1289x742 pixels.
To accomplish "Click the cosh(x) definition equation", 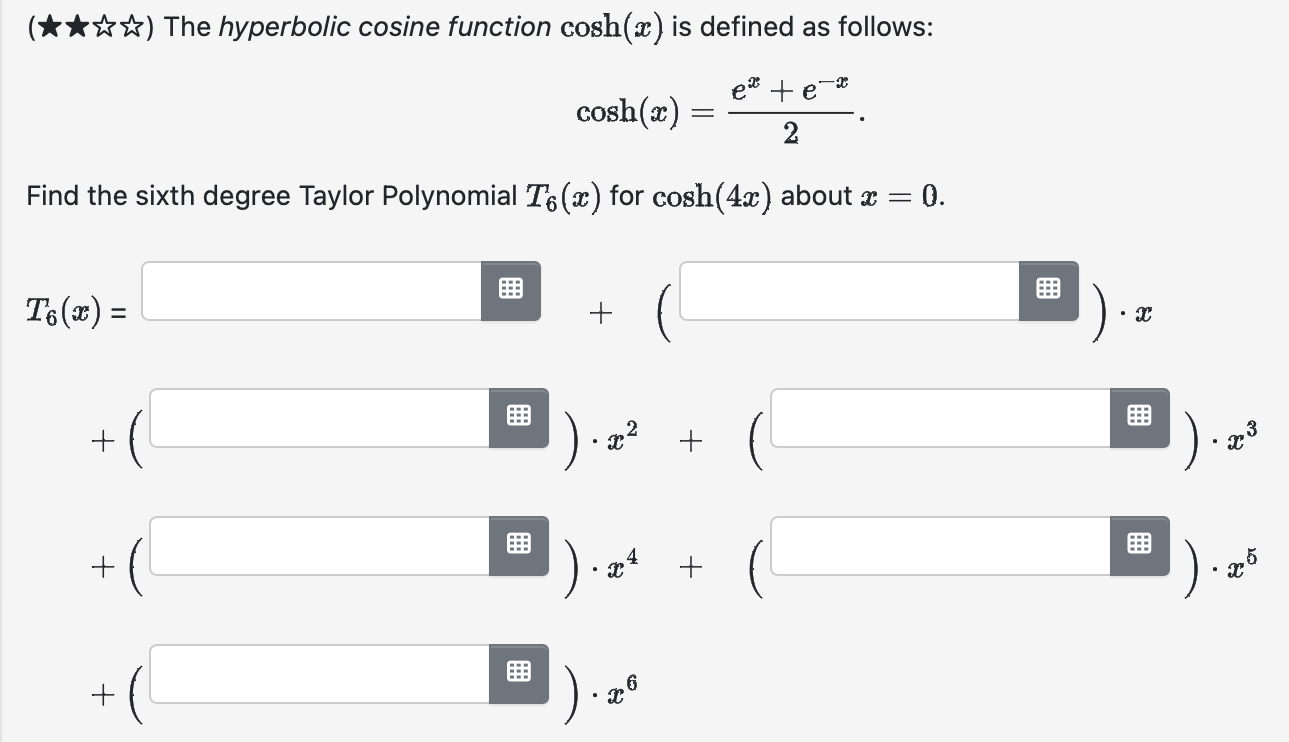I will click(x=713, y=108).
